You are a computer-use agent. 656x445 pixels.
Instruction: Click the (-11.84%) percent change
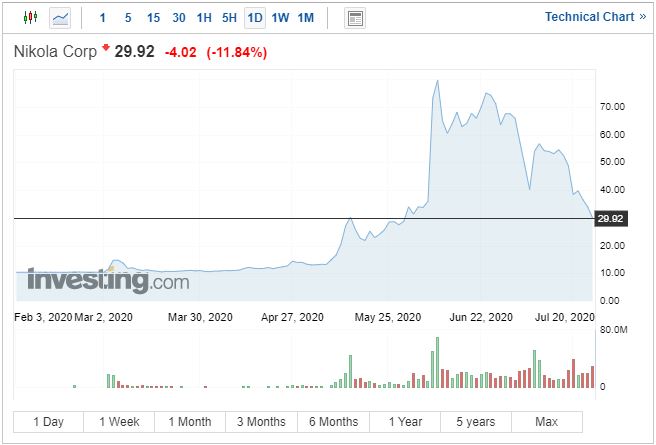click(x=237, y=53)
